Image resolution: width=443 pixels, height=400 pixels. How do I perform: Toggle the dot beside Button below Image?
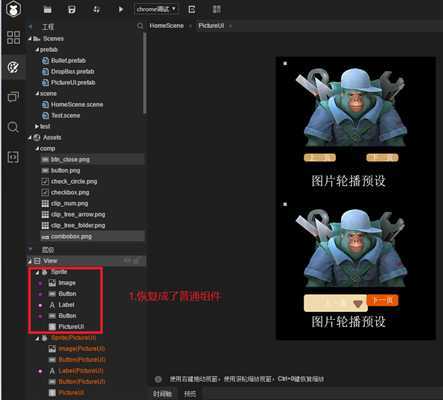coord(40,294)
